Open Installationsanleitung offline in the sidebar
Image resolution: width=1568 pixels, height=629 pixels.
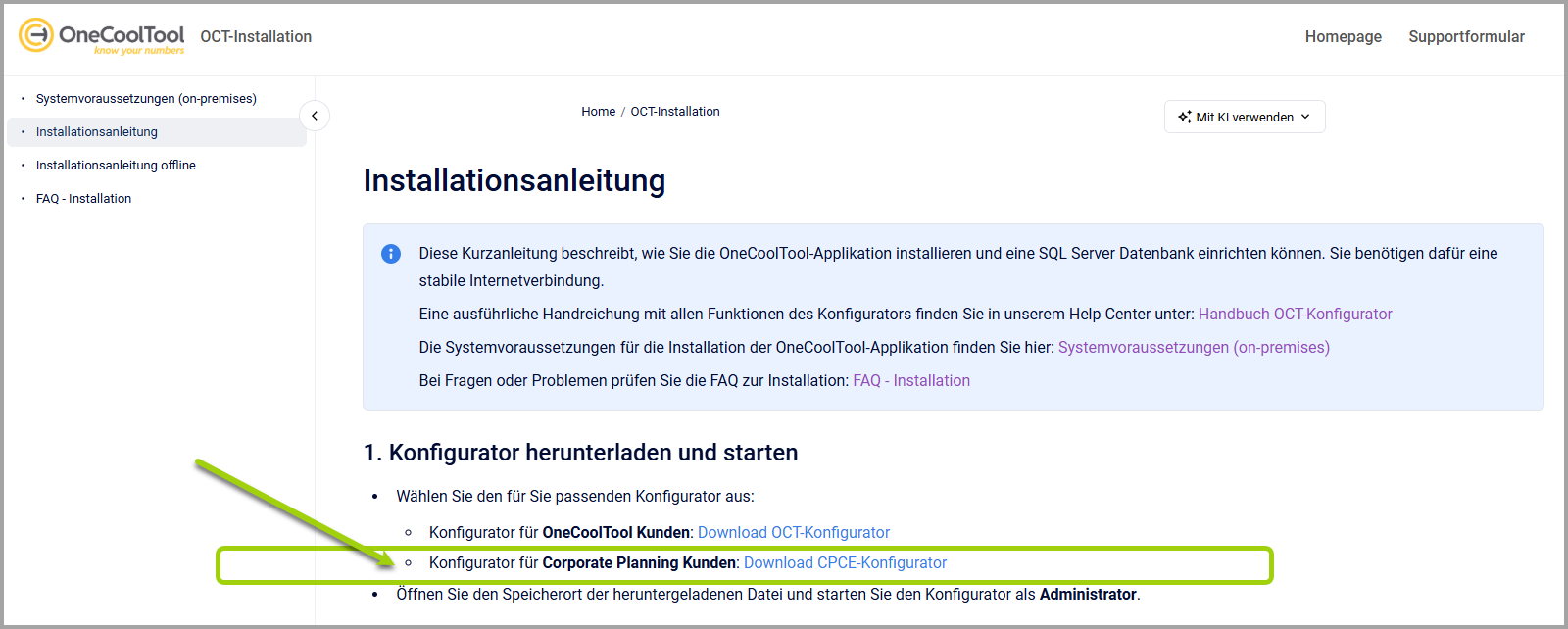click(116, 166)
